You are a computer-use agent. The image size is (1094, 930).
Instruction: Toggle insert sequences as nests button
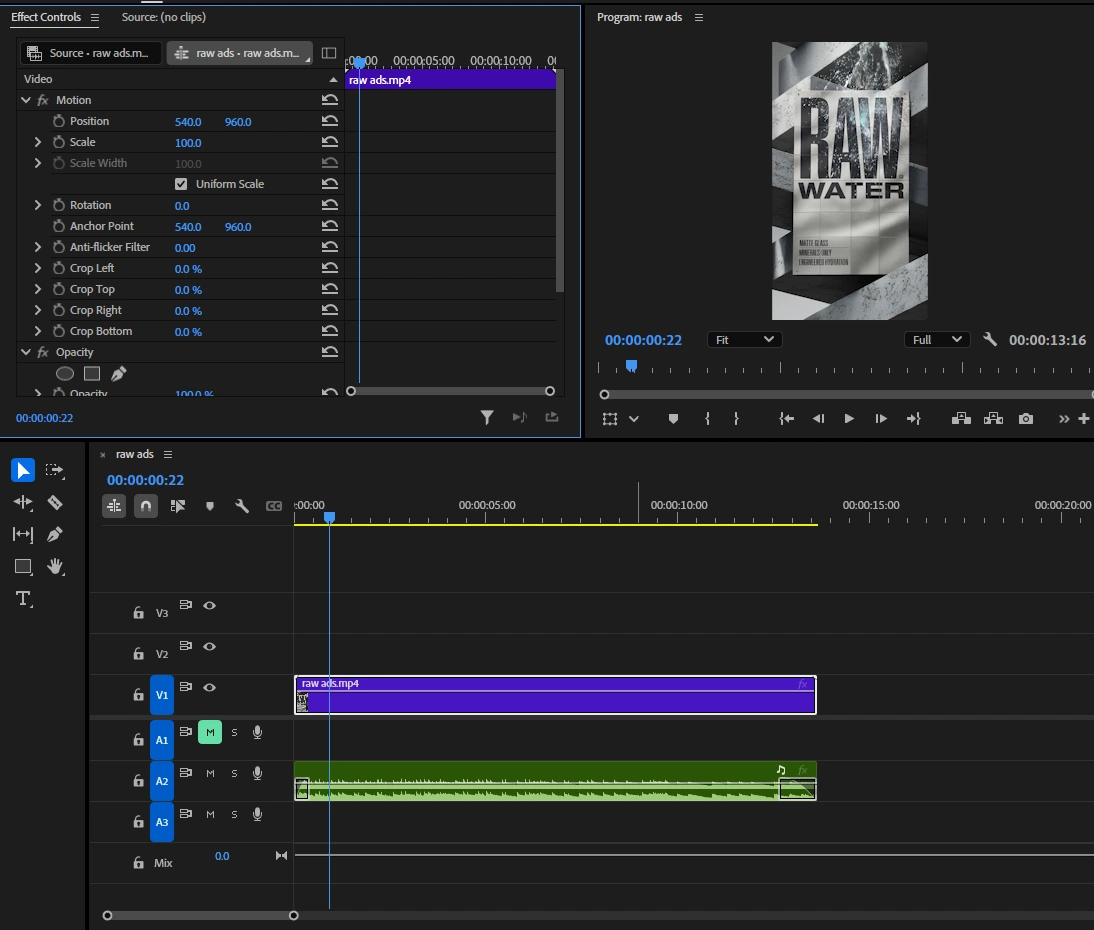114,506
